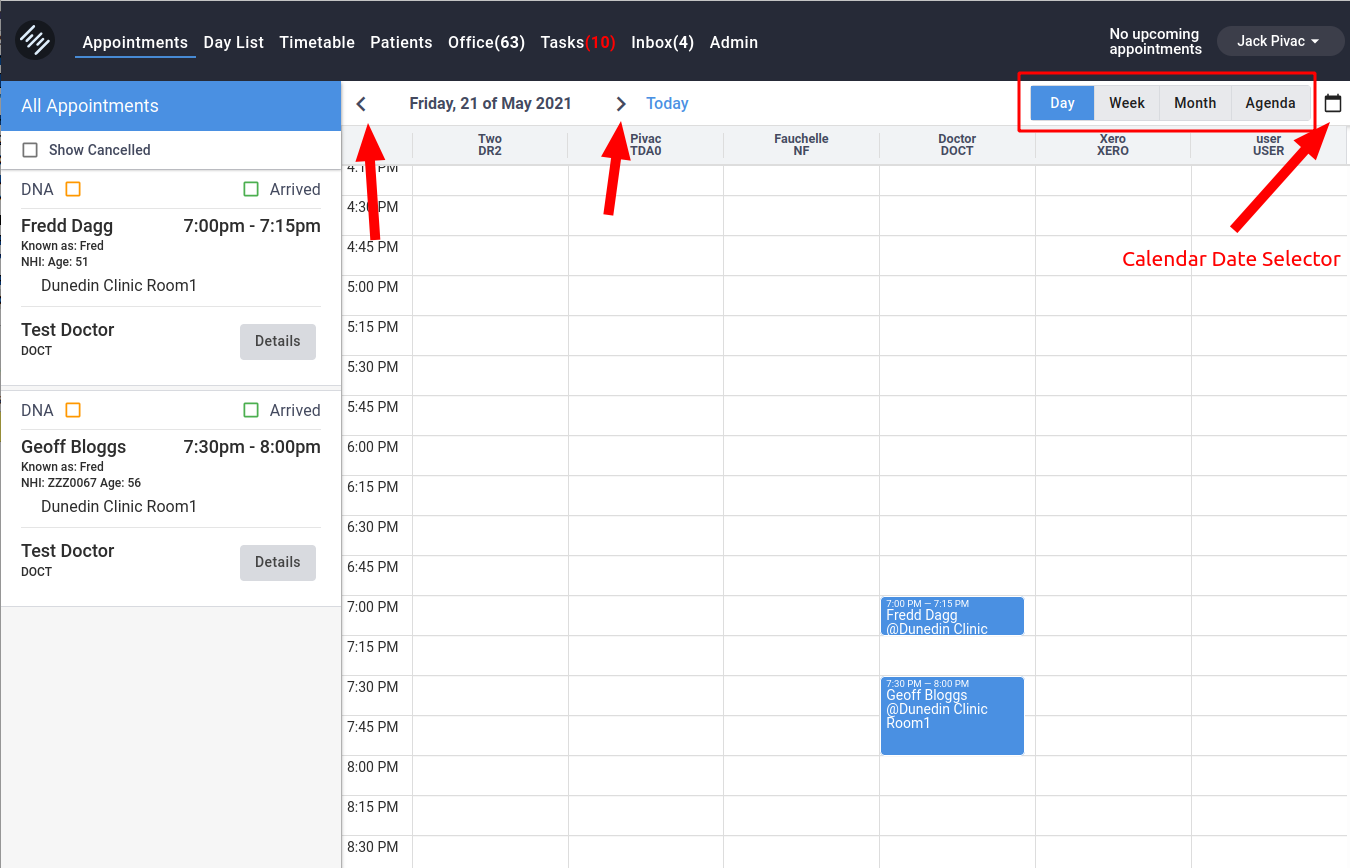Switch to the Week view
This screenshot has width=1350, height=868.
(1126, 103)
